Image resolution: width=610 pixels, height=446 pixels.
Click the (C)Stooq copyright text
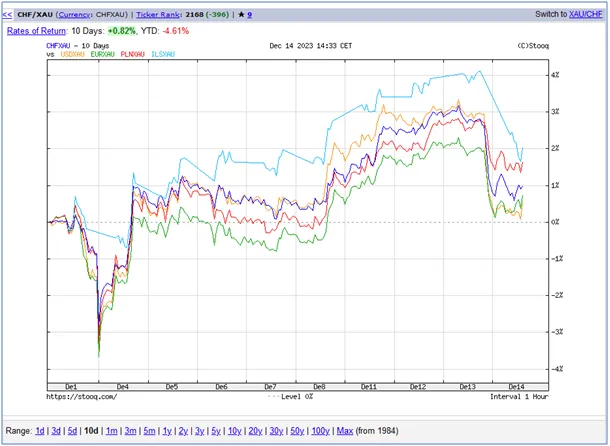533,46
